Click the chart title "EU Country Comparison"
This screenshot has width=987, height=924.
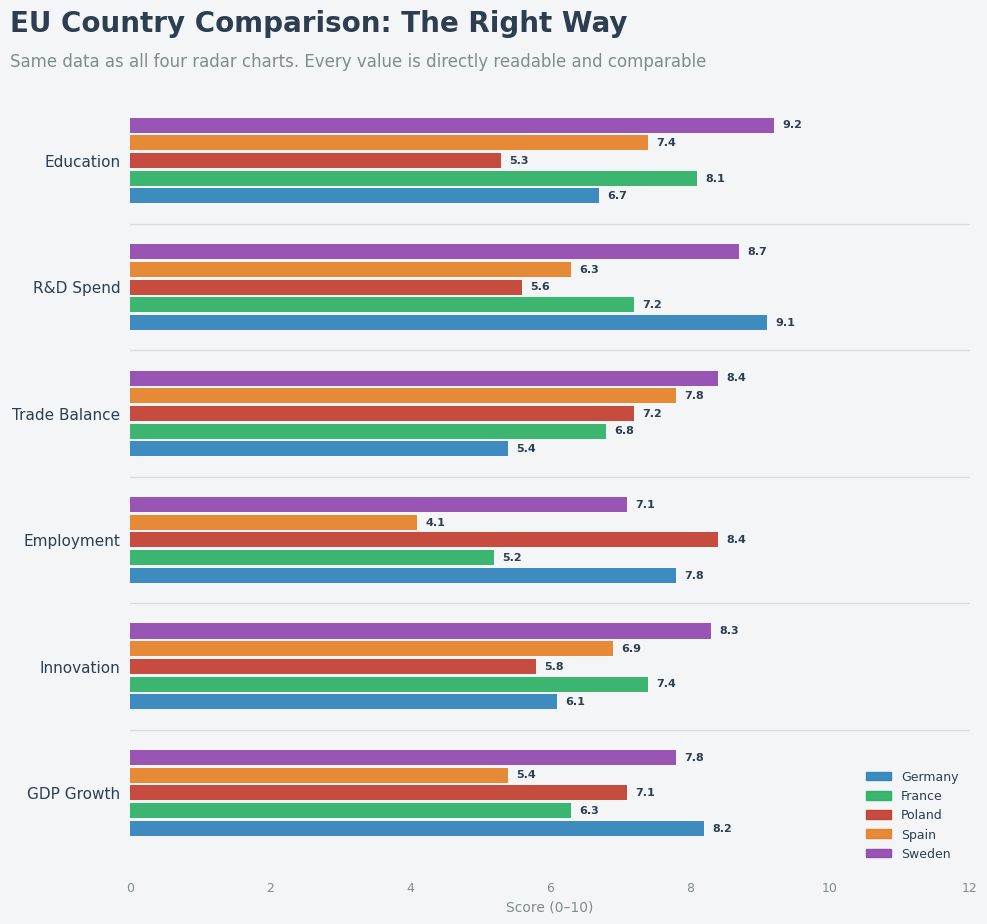coord(318,24)
